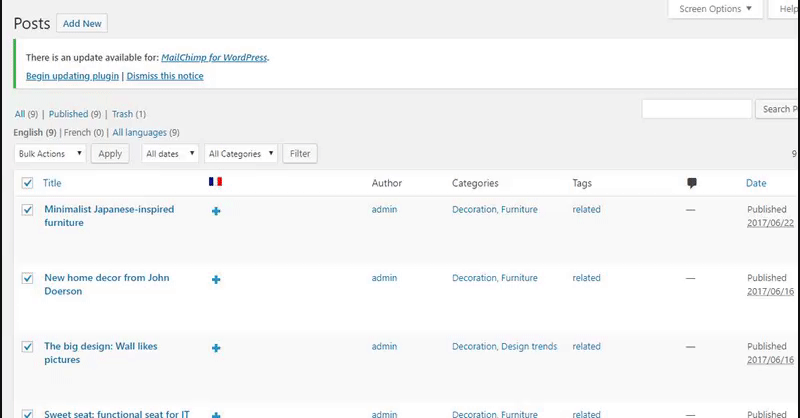Open MailChimp for WordPress plugin link

pos(214,57)
